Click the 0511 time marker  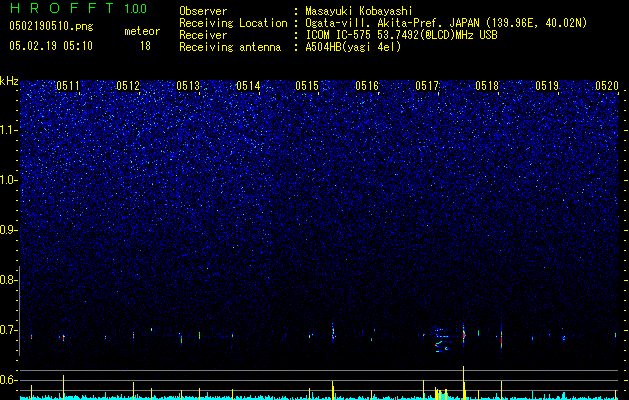(68, 86)
